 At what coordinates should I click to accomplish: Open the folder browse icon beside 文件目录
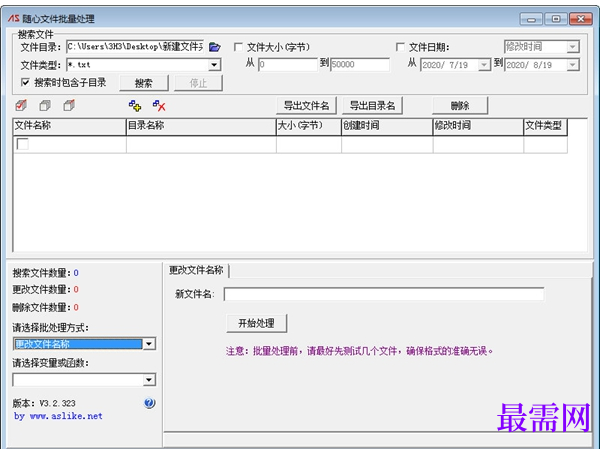click(214, 47)
